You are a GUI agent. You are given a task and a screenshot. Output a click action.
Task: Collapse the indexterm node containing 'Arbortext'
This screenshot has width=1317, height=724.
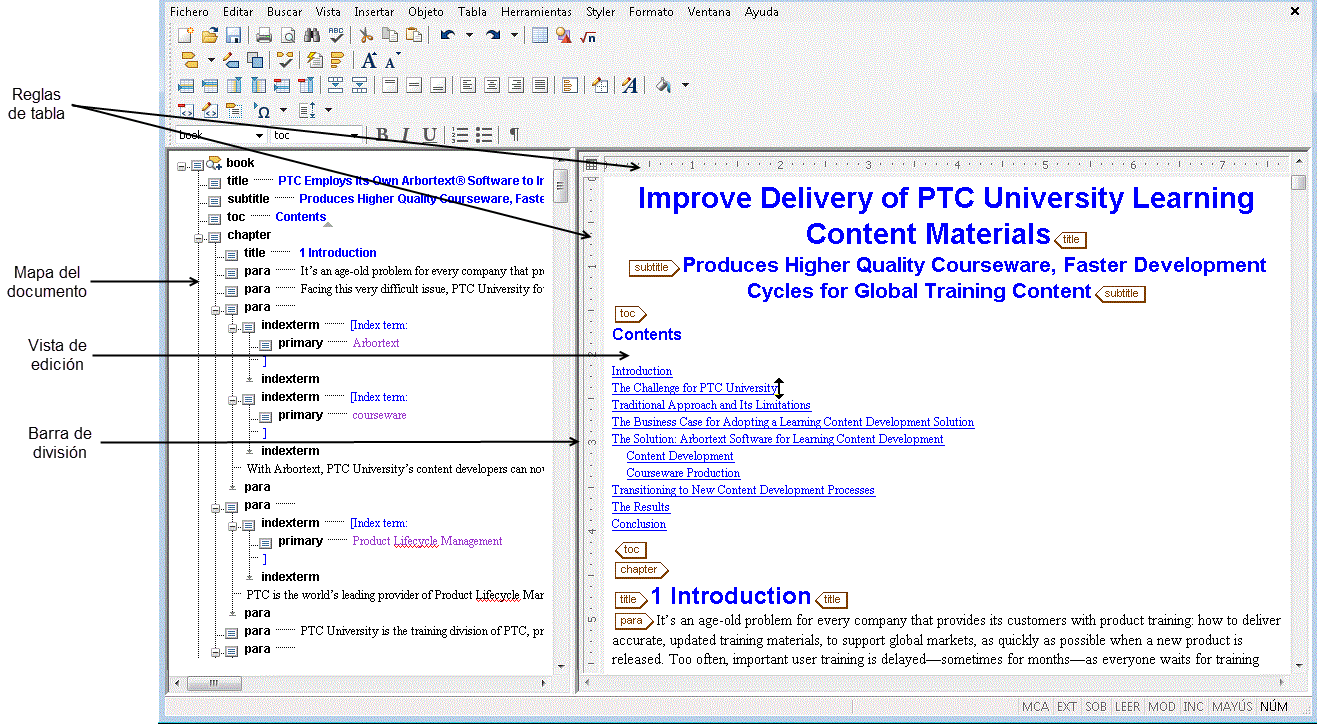[x=232, y=327]
